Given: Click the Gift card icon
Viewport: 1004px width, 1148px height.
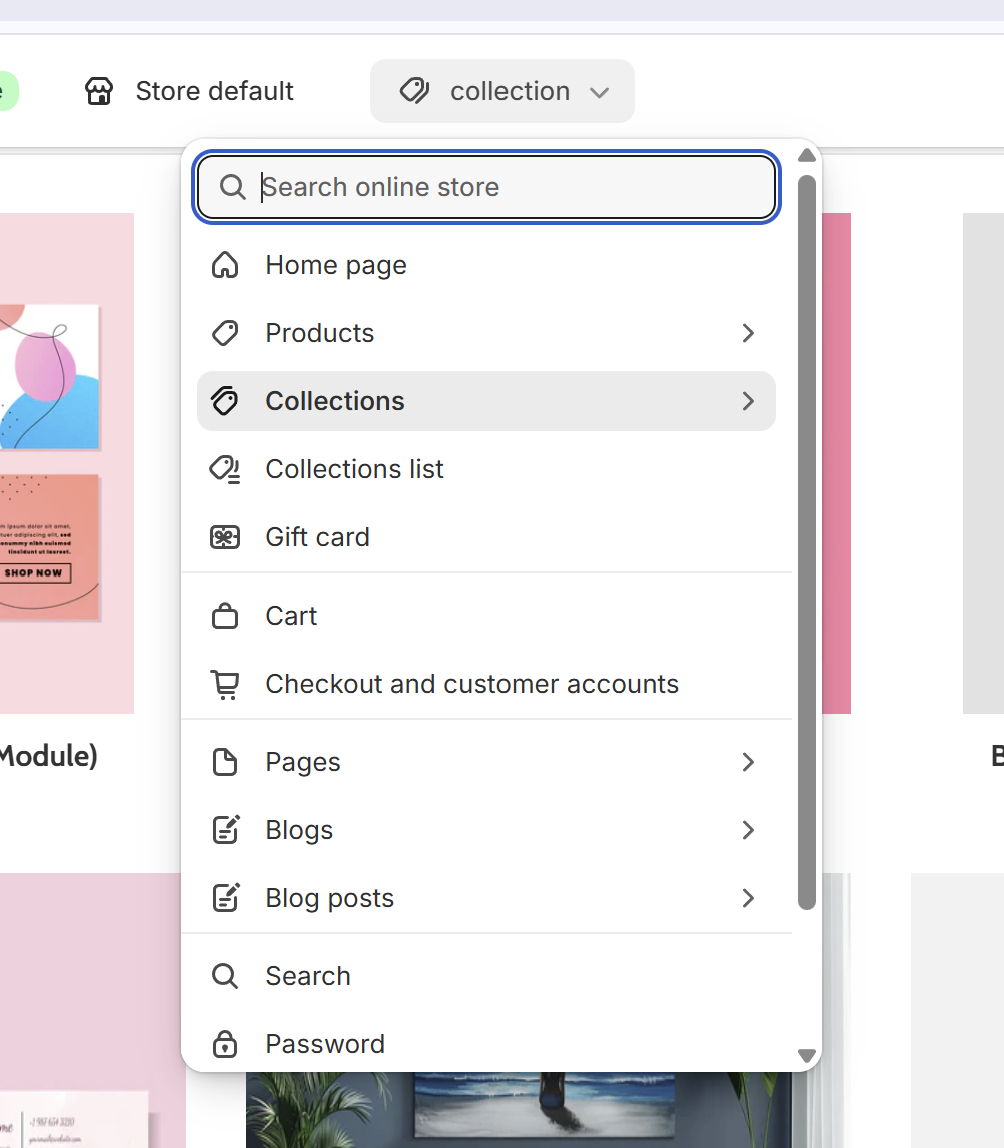Looking at the screenshot, I should [x=225, y=537].
